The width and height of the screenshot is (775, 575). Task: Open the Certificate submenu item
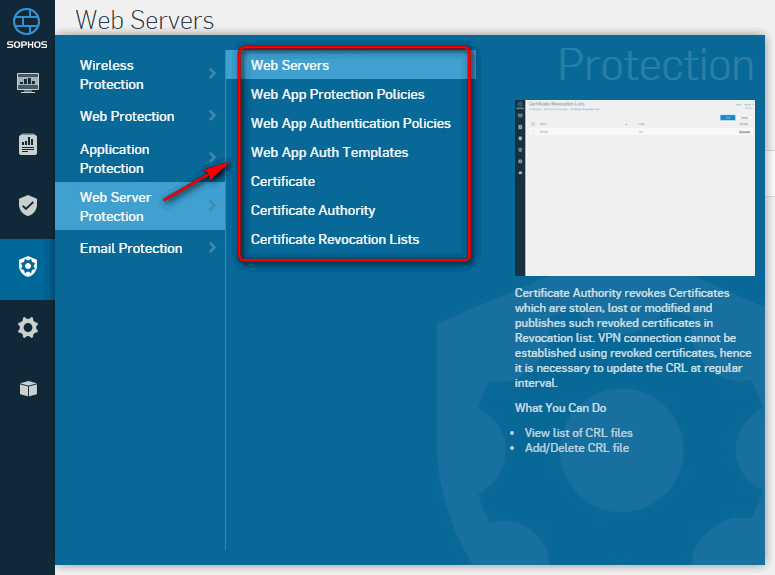pyautogui.click(x=283, y=181)
